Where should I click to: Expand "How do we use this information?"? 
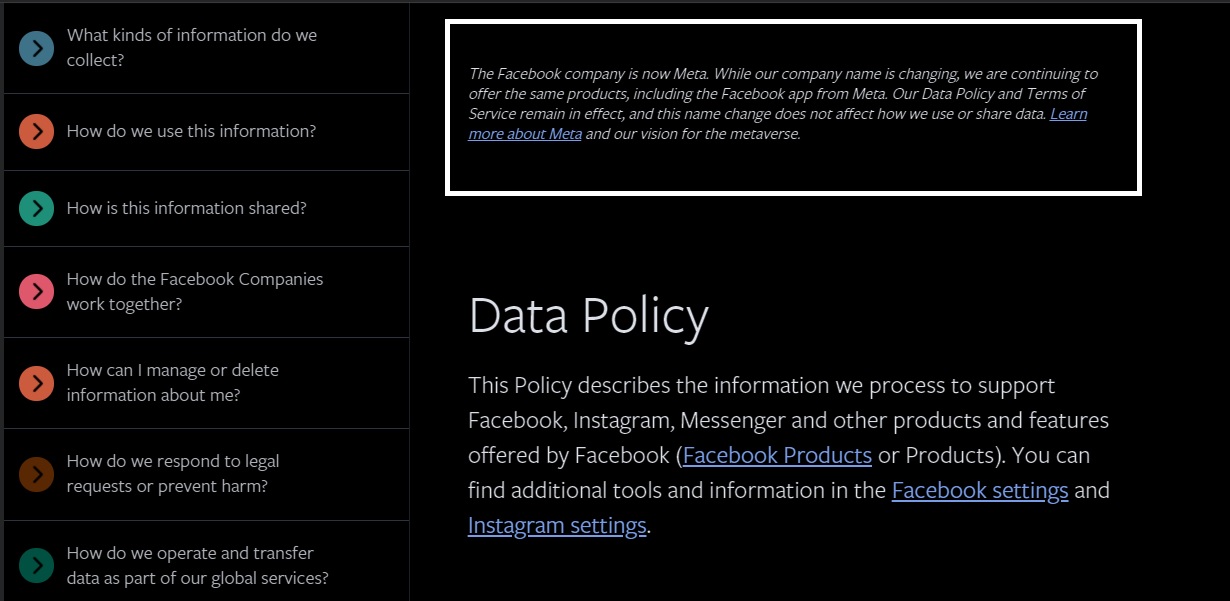[x=190, y=131]
